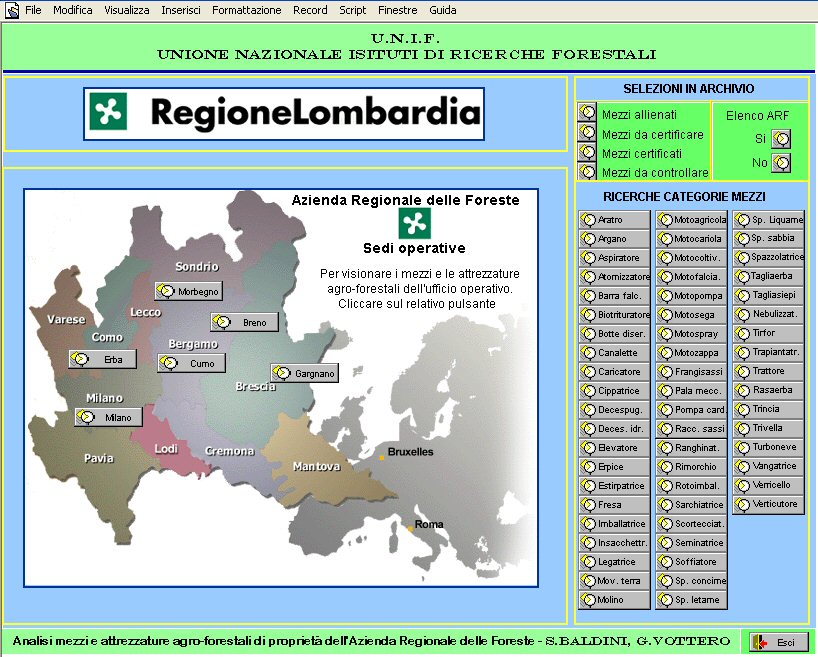Open the Finestre menu

[398, 10]
